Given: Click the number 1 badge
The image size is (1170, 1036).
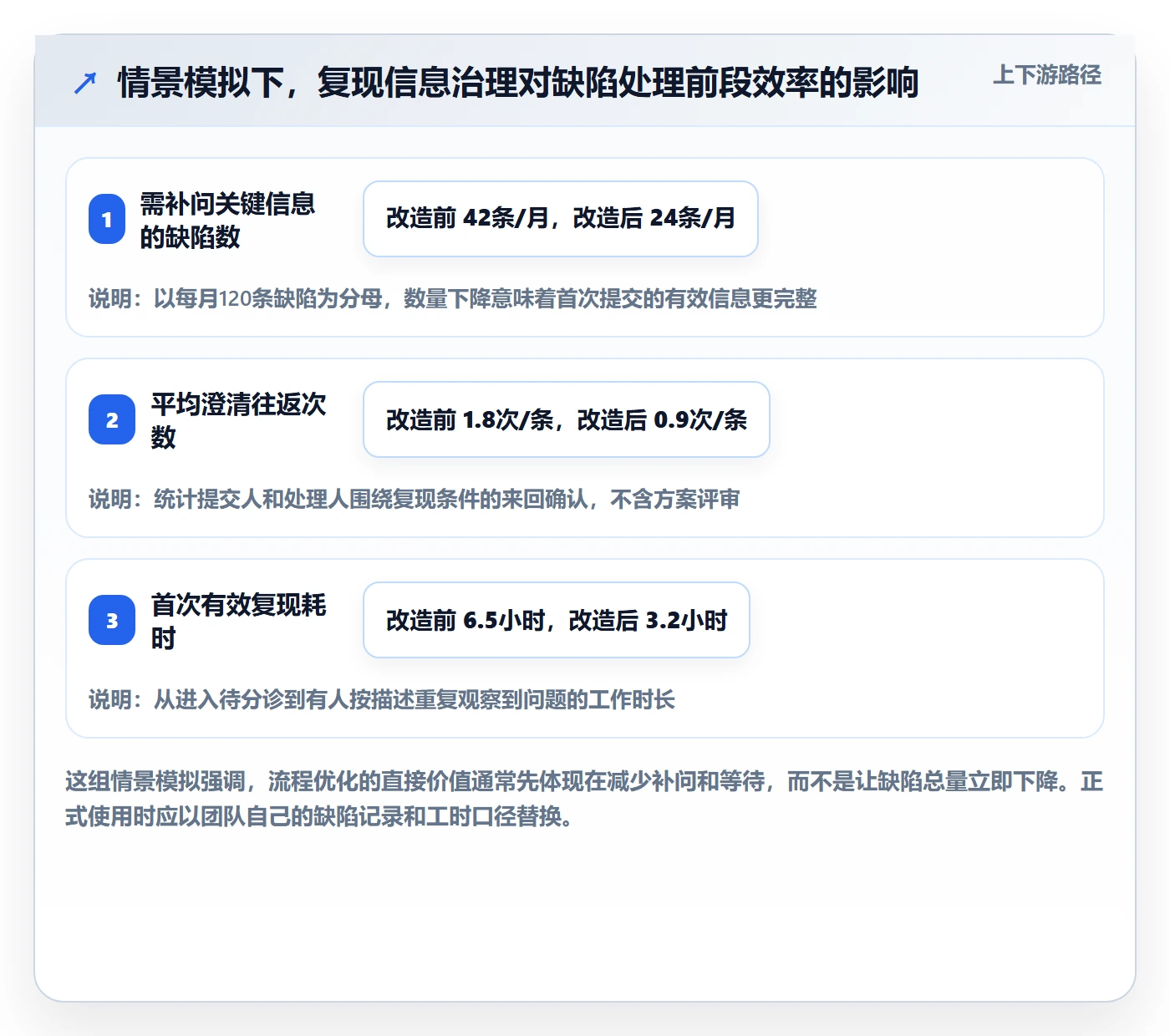Looking at the screenshot, I should pyautogui.click(x=107, y=219).
